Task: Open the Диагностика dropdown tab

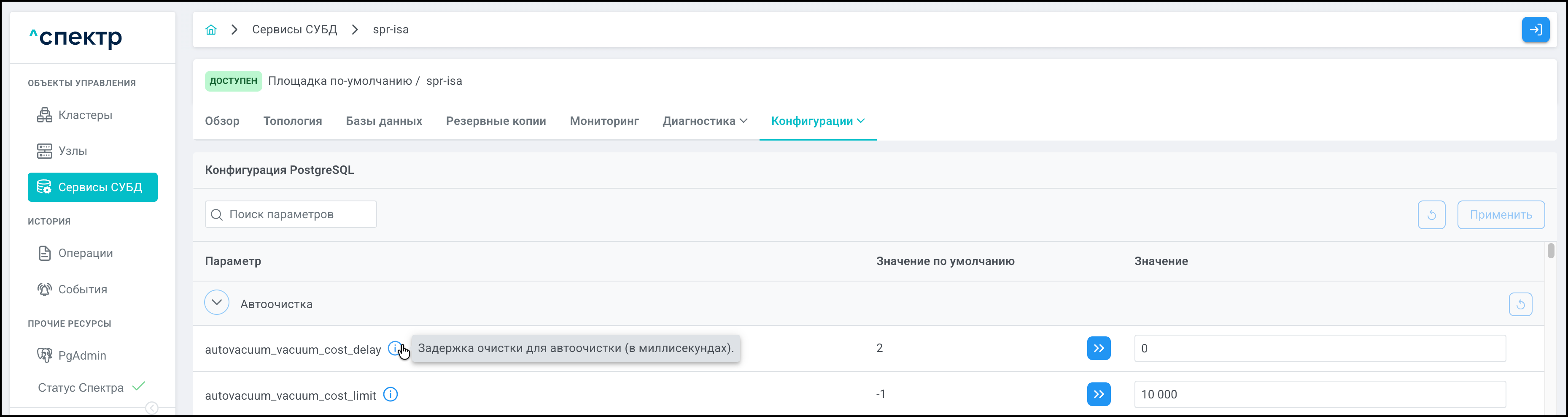Action: [x=704, y=121]
